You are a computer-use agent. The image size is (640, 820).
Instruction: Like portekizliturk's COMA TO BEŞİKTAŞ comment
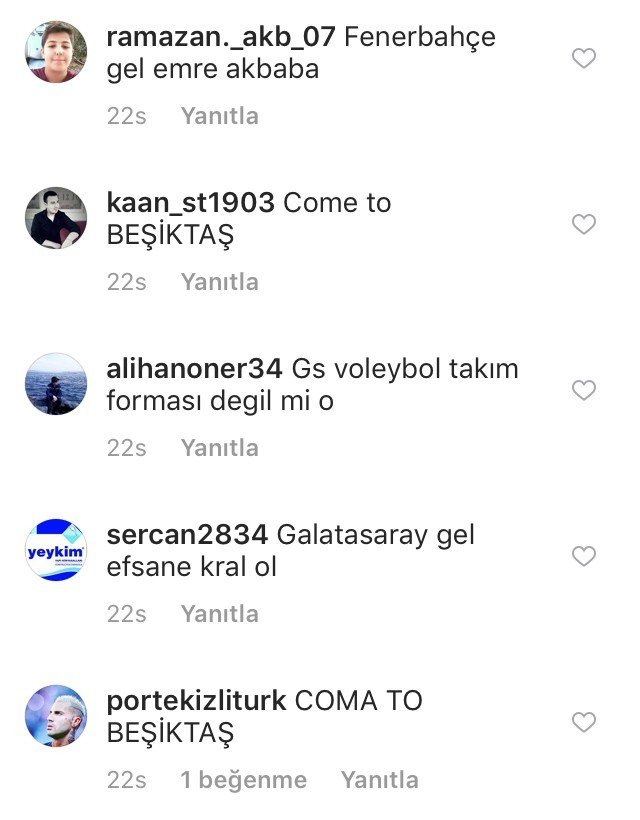click(x=584, y=722)
